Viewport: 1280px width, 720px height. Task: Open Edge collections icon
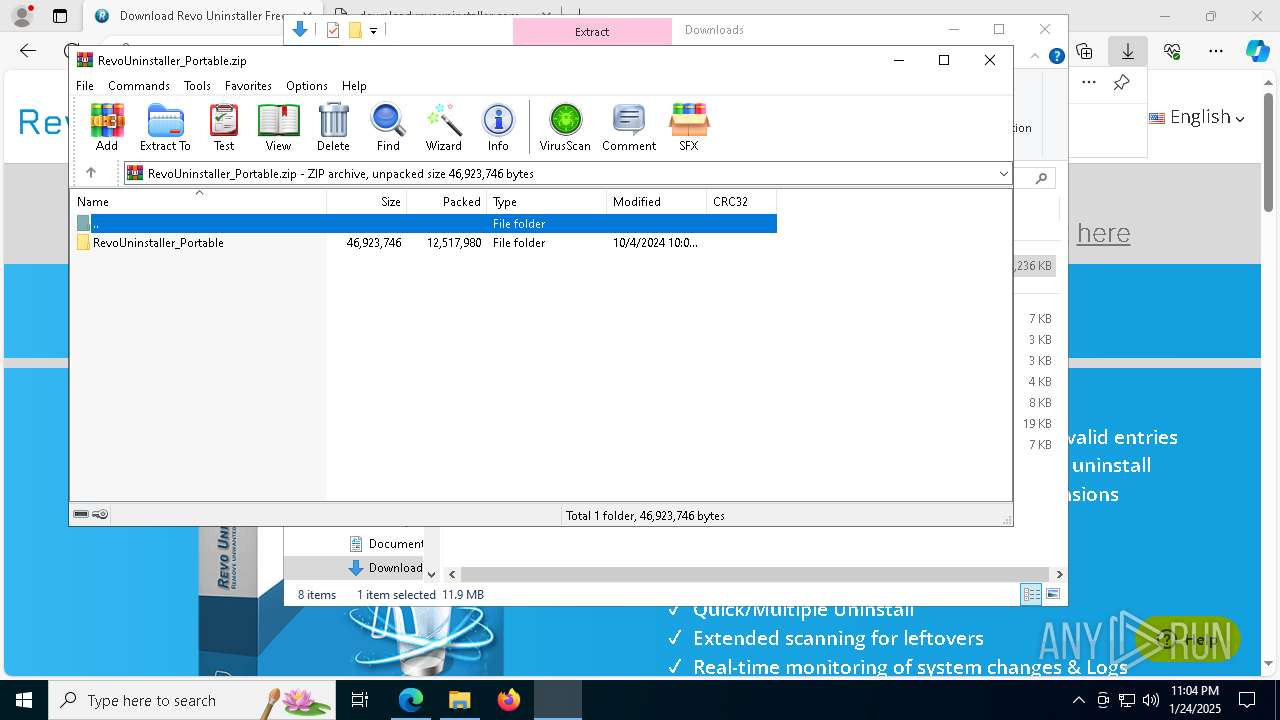[1084, 51]
